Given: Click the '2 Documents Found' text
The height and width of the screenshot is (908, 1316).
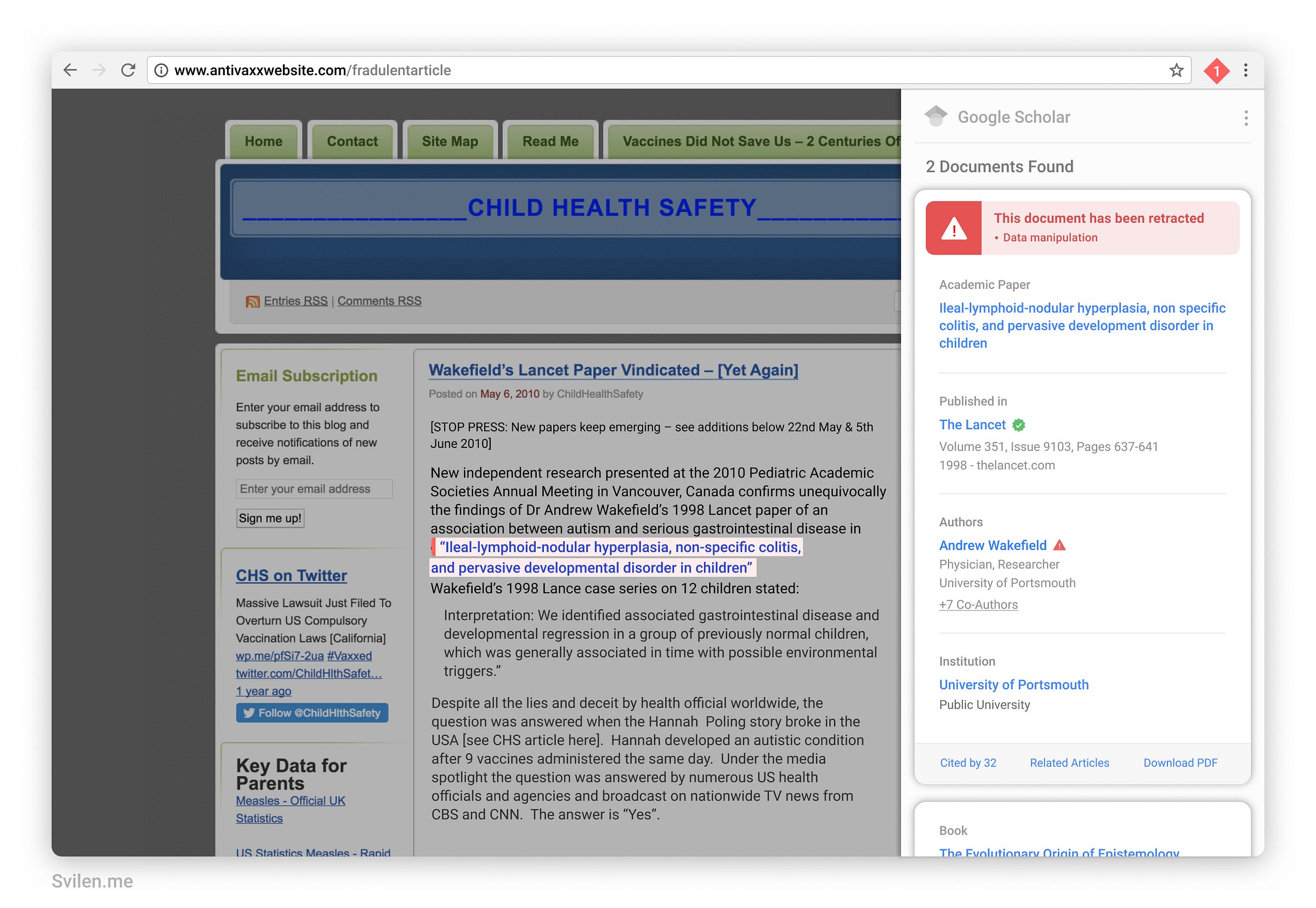Looking at the screenshot, I should click(1000, 167).
